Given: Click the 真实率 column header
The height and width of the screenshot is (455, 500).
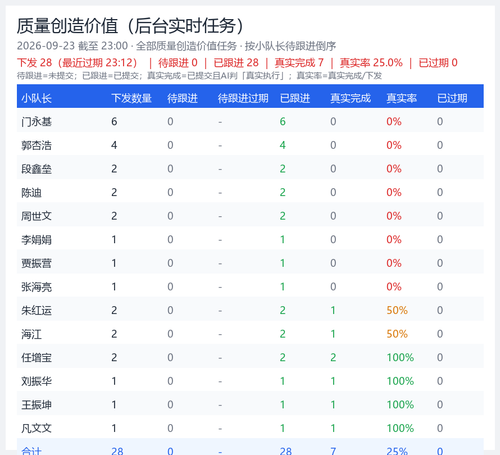Looking at the screenshot, I should 402,98.
